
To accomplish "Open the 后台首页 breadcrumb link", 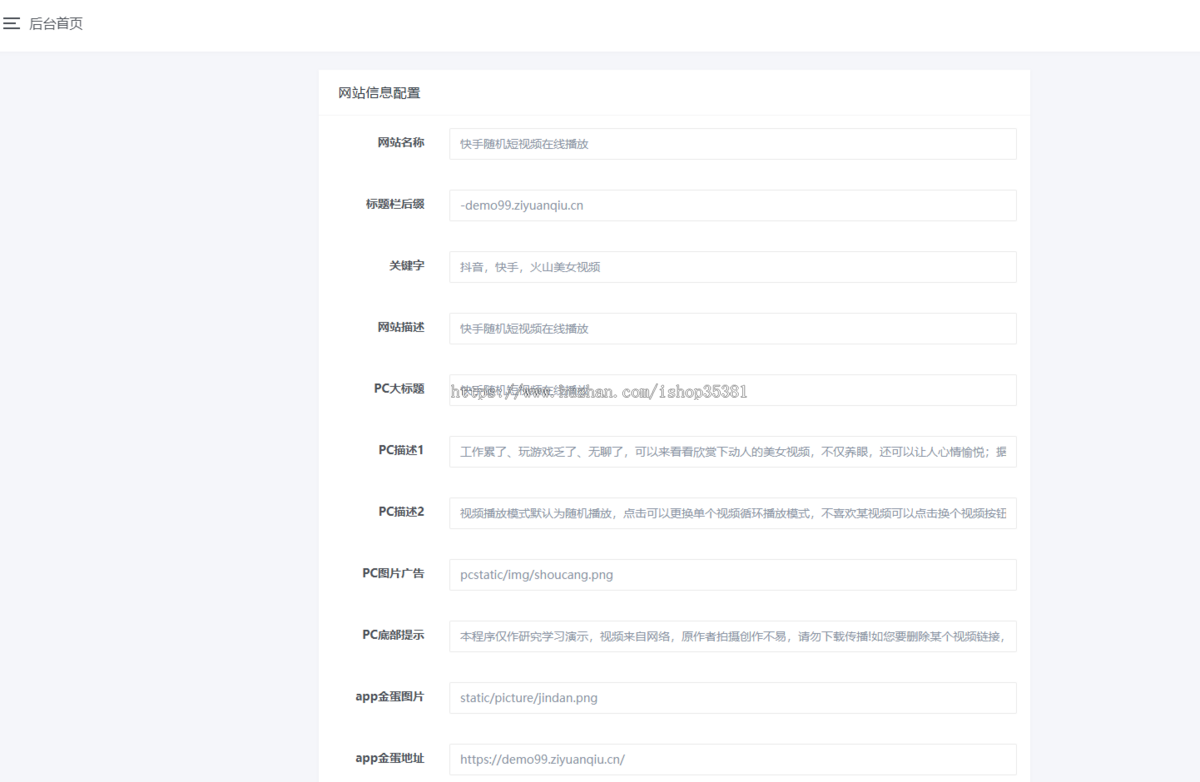I will click(x=56, y=24).
